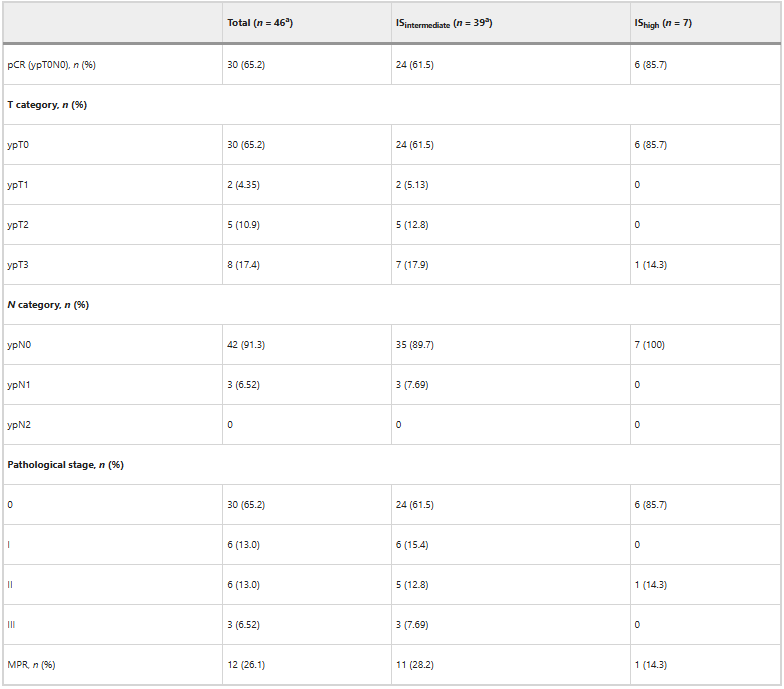Click the Pathological stage section heading
The width and height of the screenshot is (784, 689).
(x=65, y=465)
